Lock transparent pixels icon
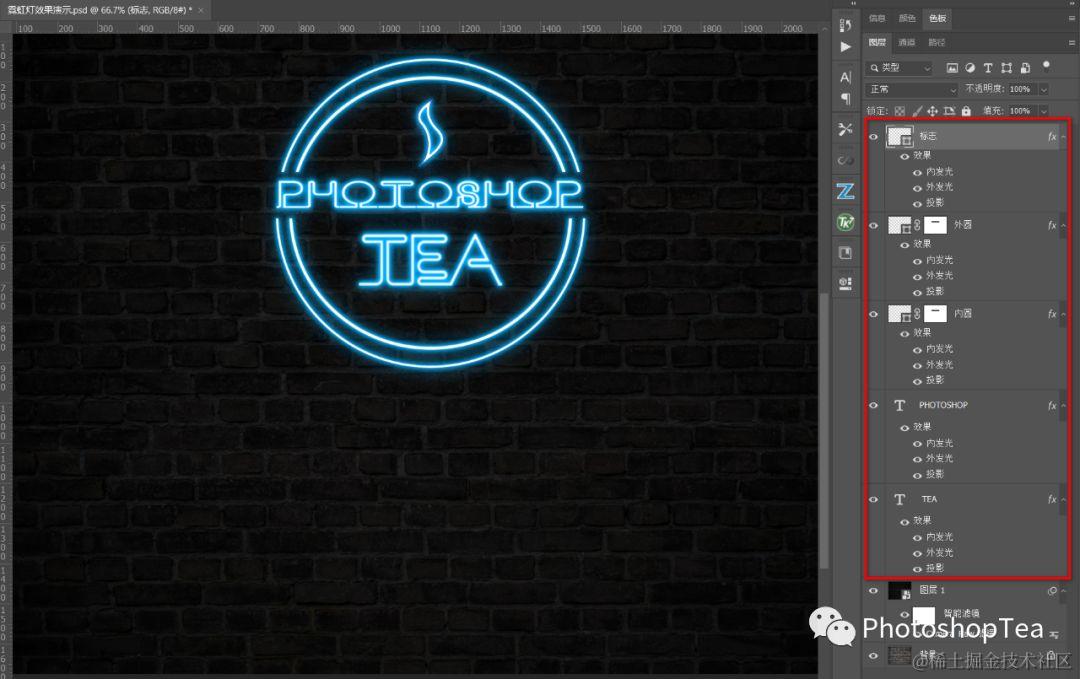 [900, 111]
